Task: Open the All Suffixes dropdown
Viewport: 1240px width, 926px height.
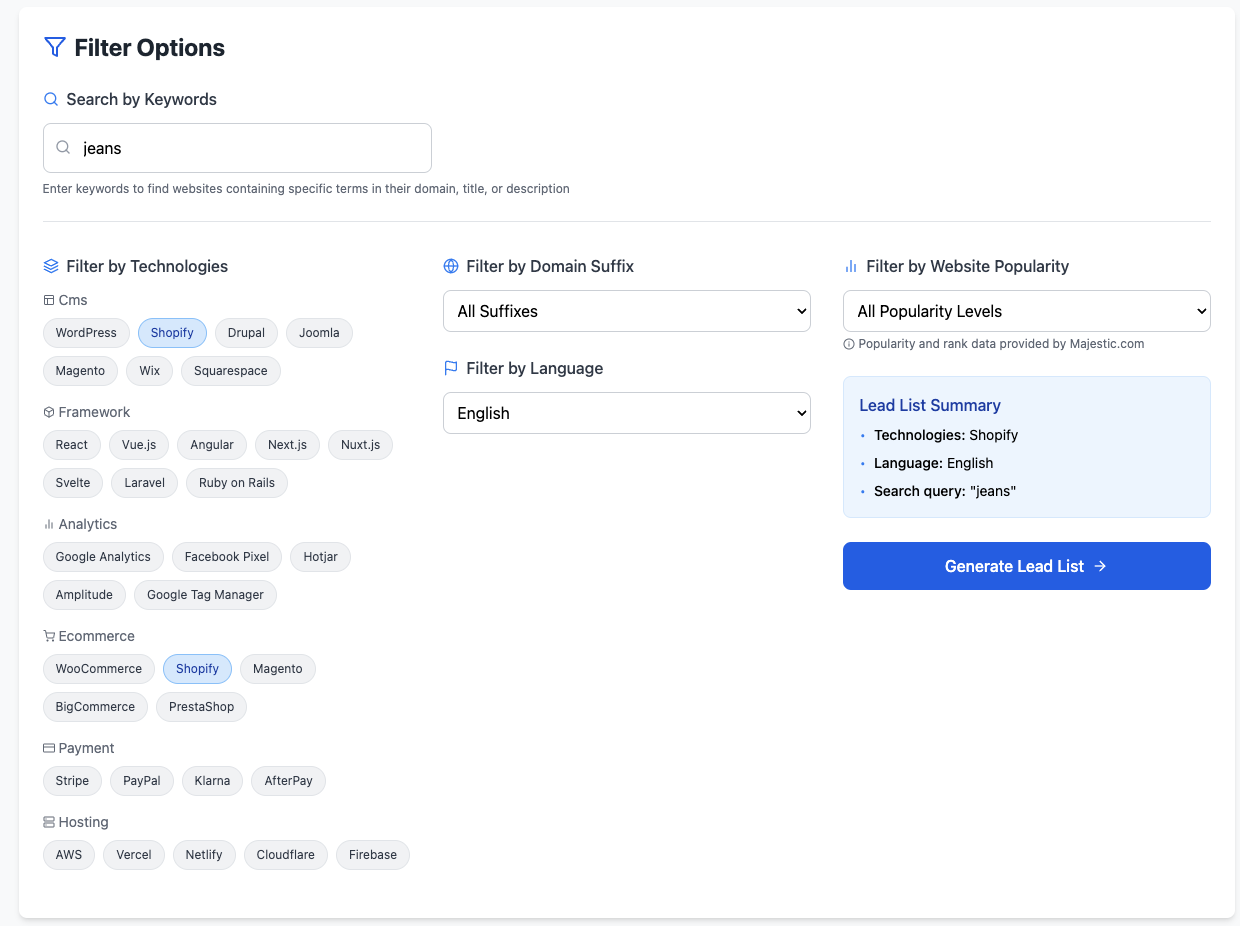Action: pos(627,311)
